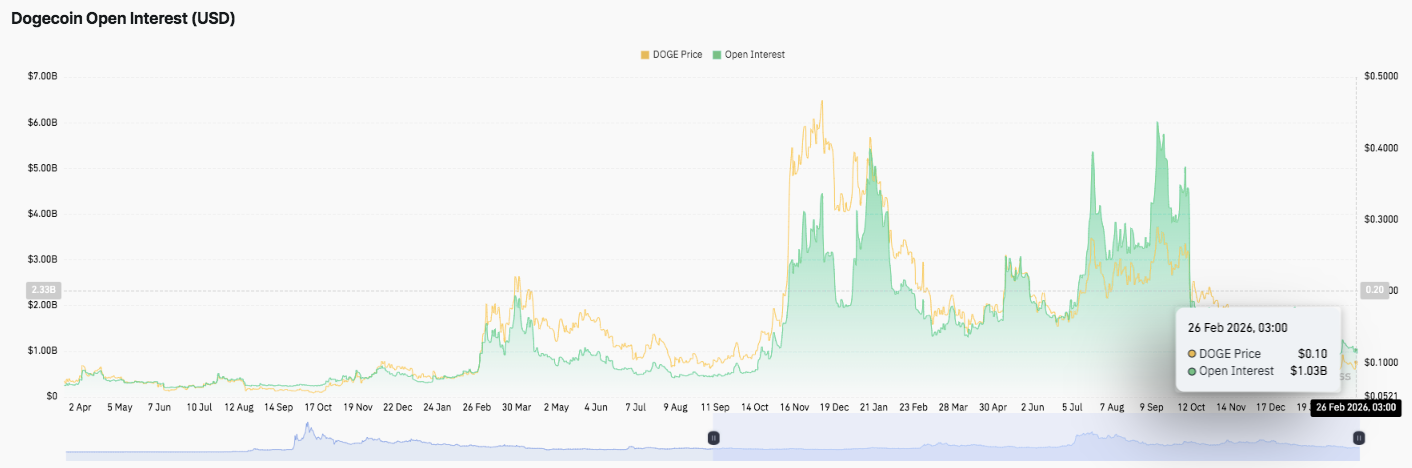Image resolution: width=1412 pixels, height=468 pixels.
Task: Toggle the Open Interest series label
Action: click(754, 54)
